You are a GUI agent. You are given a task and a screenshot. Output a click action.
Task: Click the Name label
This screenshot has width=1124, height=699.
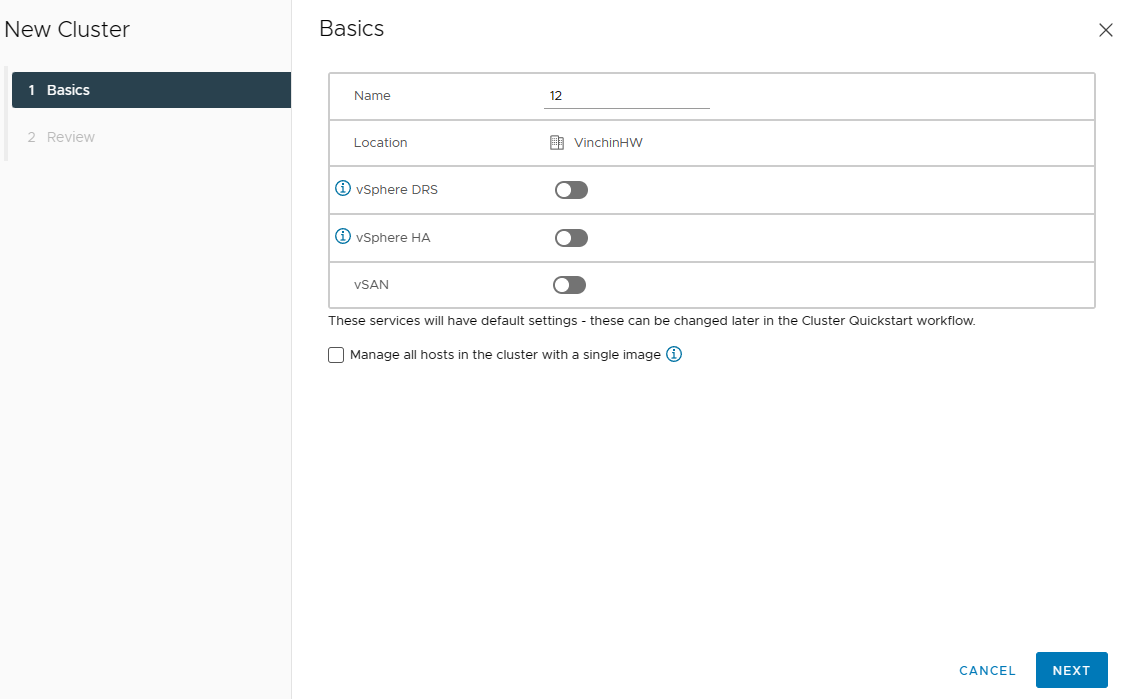pos(372,95)
